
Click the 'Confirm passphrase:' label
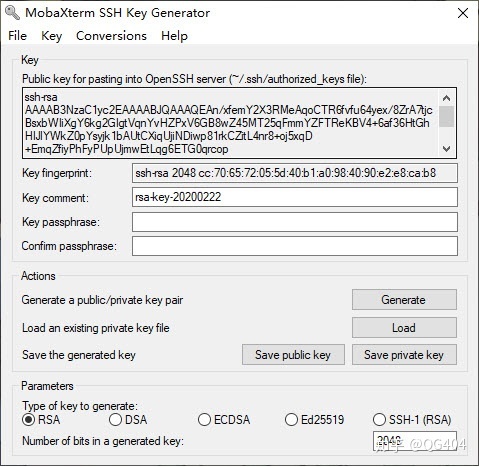(x=69, y=246)
